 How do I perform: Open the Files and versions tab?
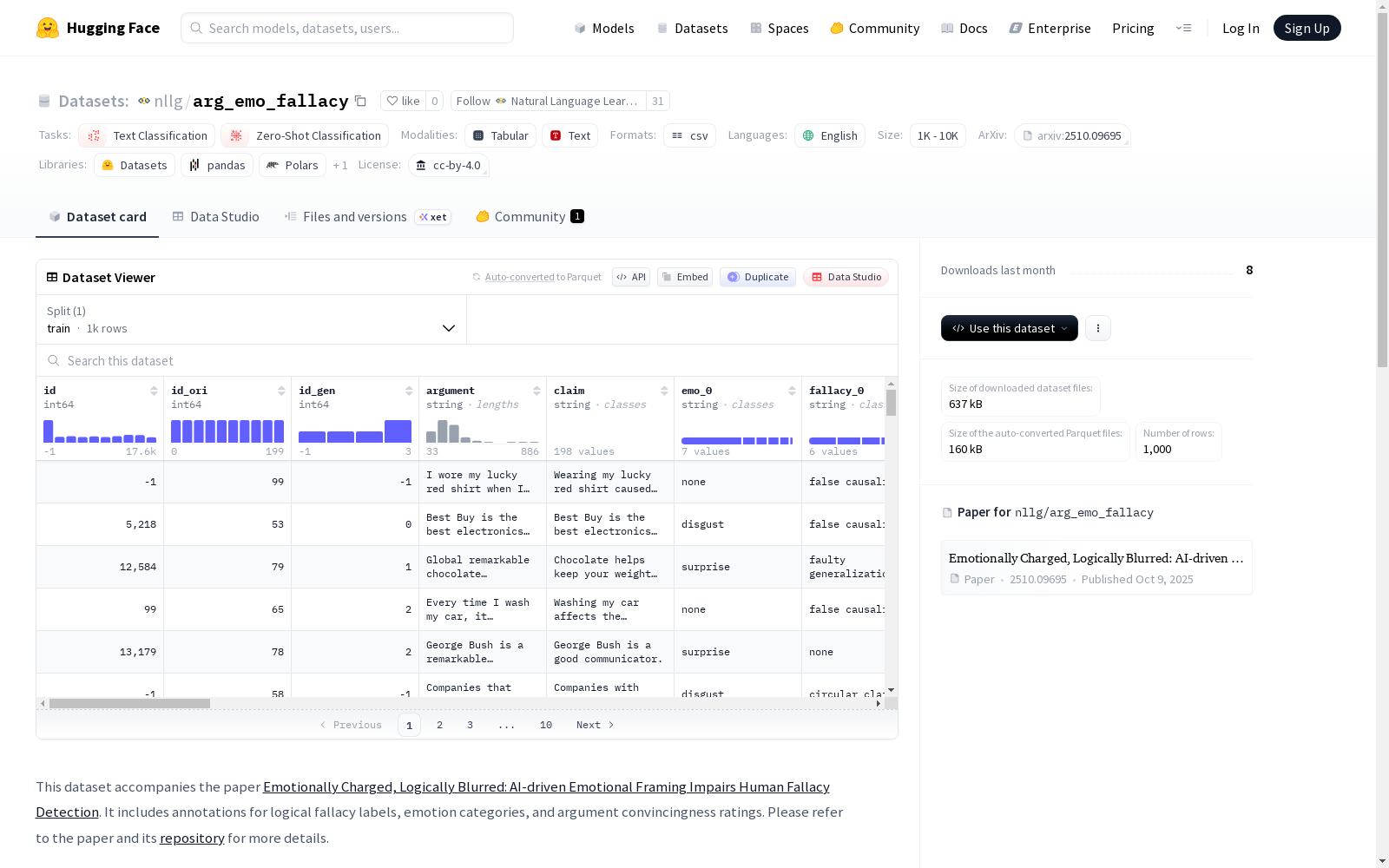pyautogui.click(x=367, y=217)
